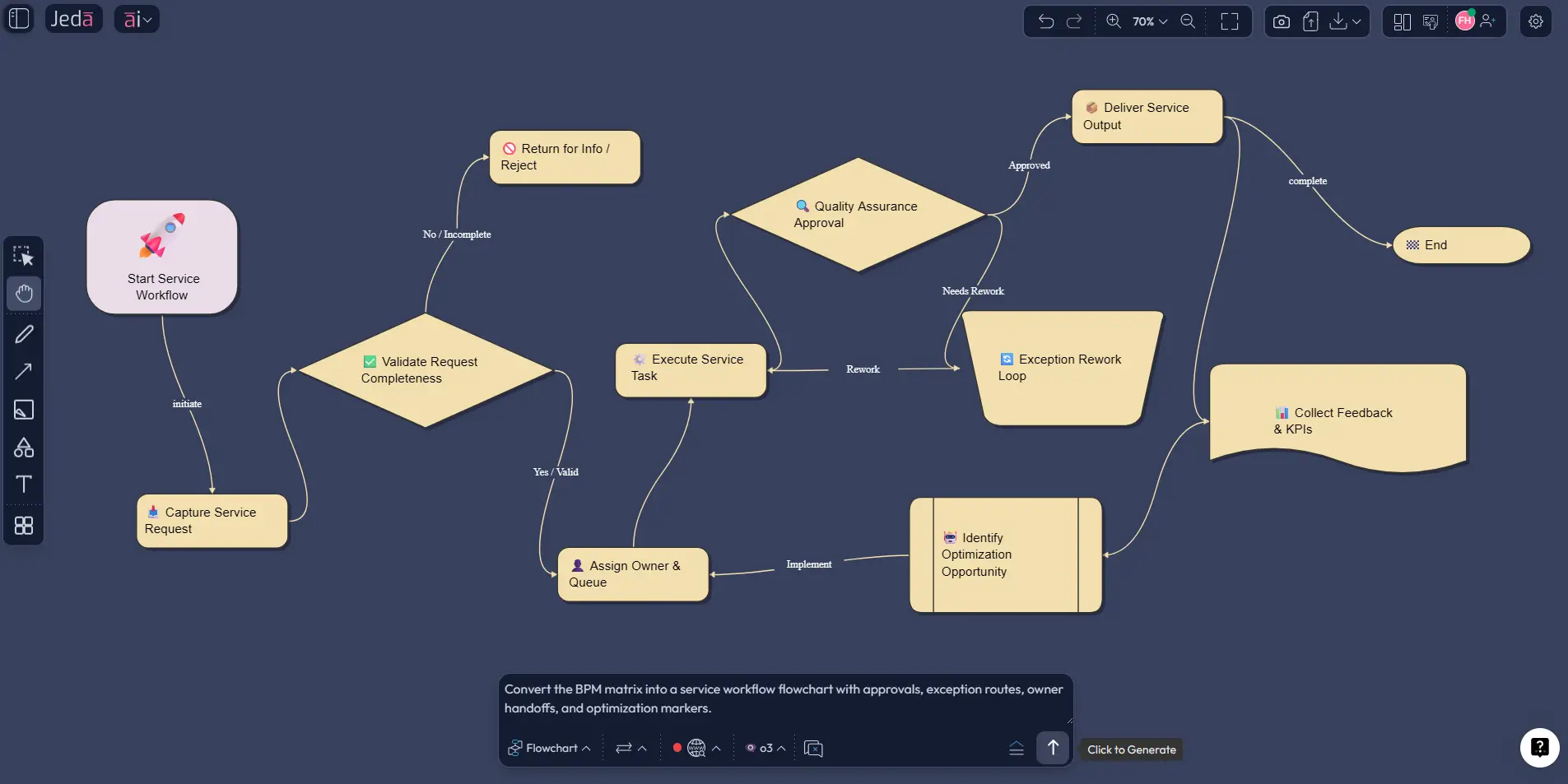1568x784 pixels.
Task: Open the templates grid tool
Action: (x=24, y=526)
